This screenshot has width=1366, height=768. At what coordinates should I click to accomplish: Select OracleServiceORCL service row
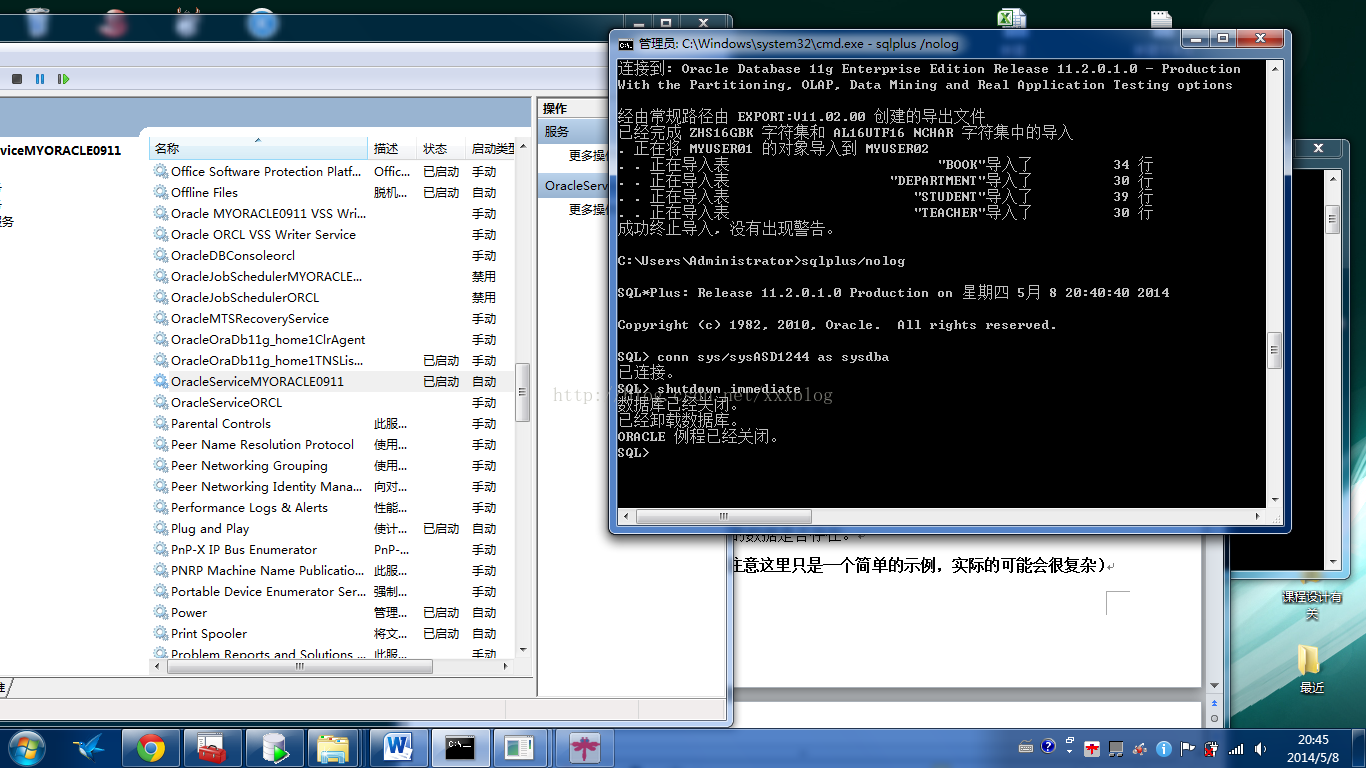pyautogui.click(x=332, y=402)
